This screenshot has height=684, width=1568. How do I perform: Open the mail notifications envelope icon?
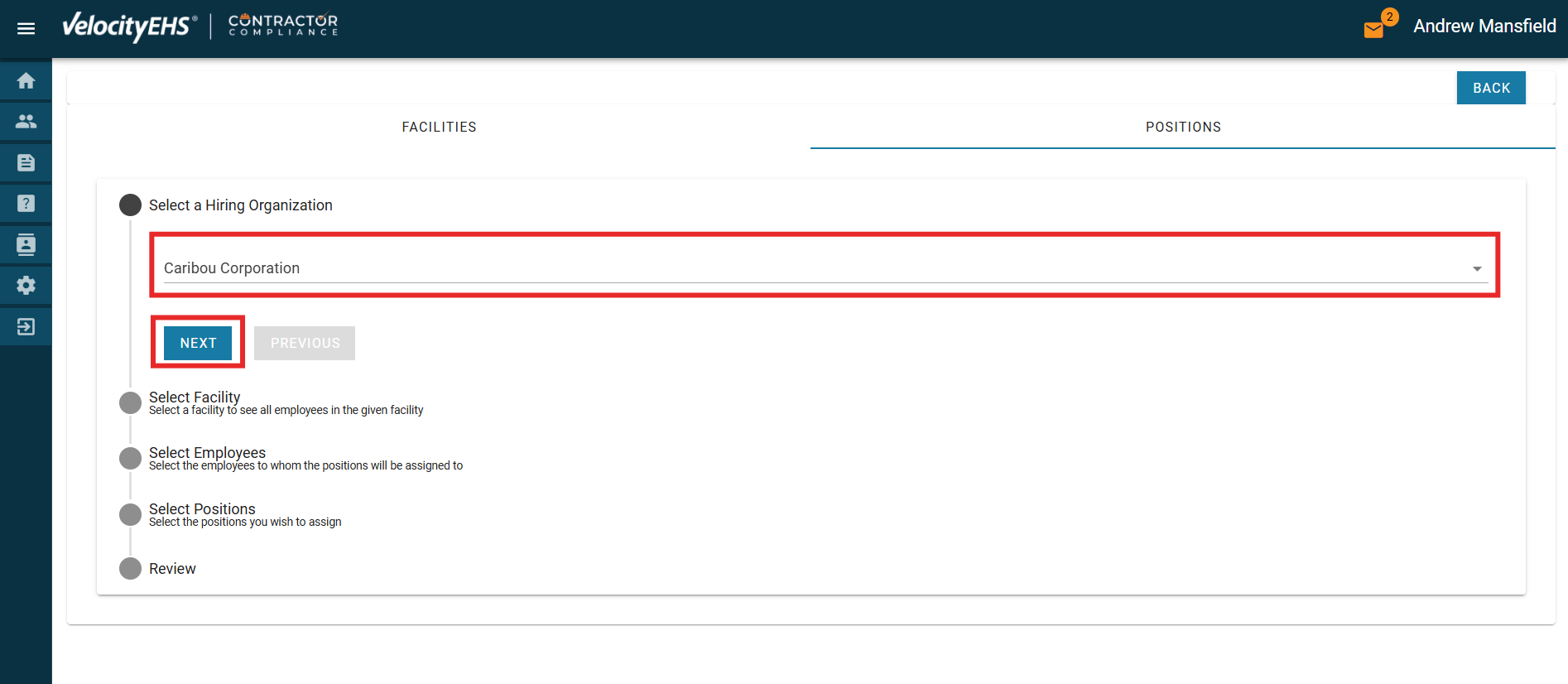1373,30
